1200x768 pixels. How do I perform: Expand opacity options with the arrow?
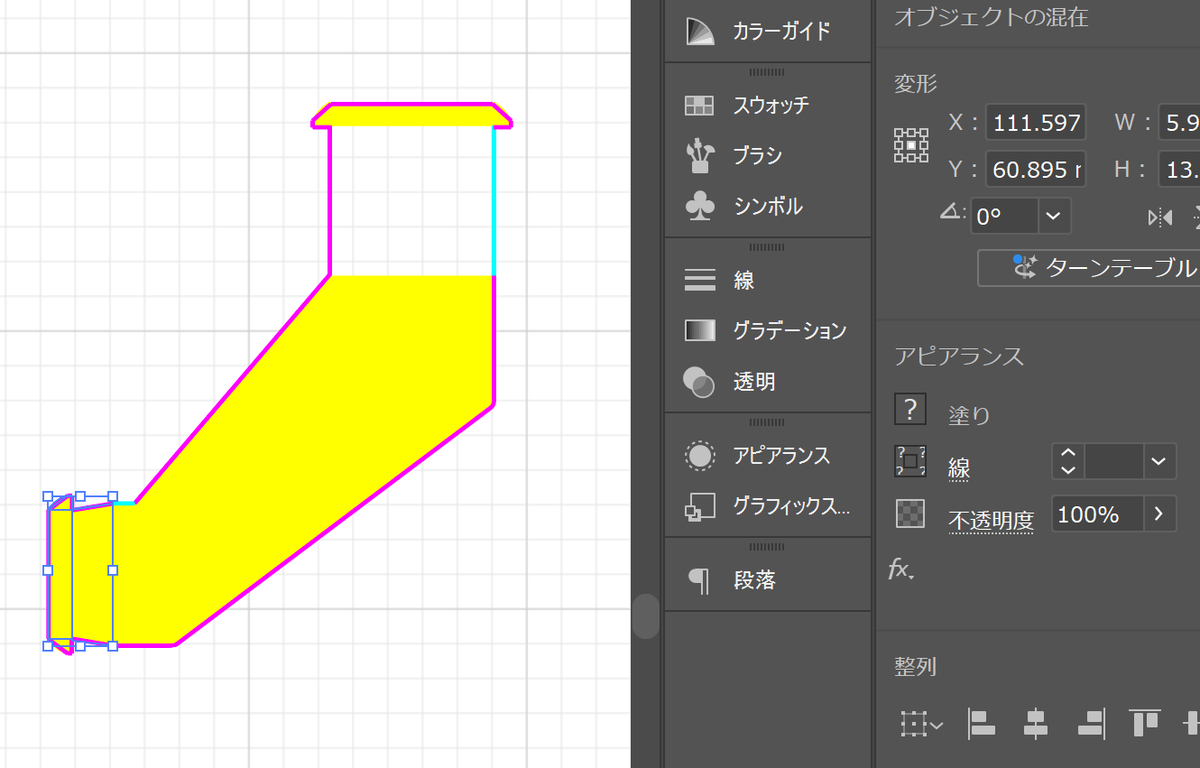[x=1159, y=514]
